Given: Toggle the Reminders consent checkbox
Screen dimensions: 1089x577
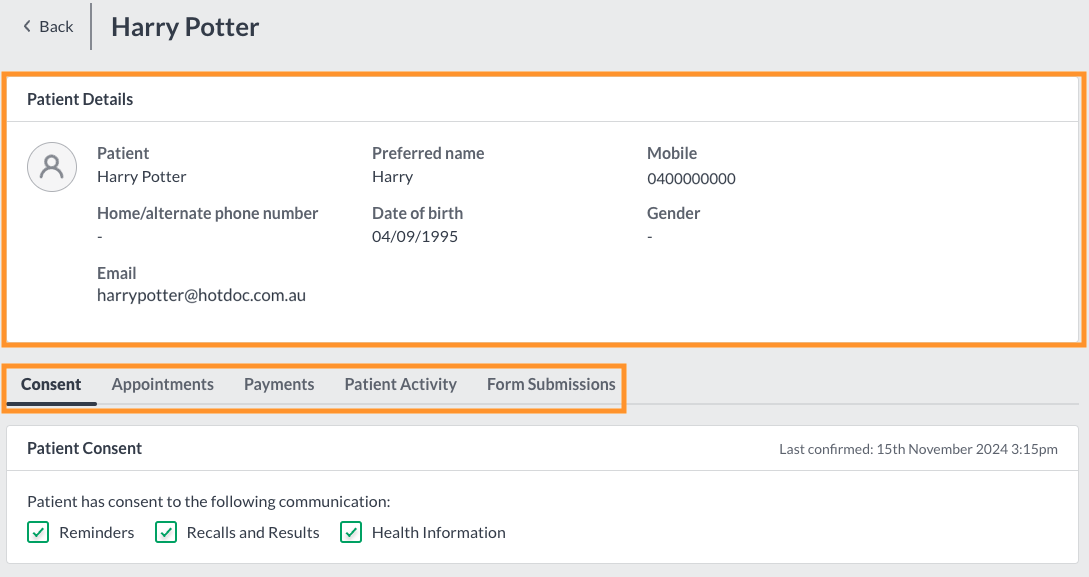Looking at the screenshot, I should click(38, 533).
